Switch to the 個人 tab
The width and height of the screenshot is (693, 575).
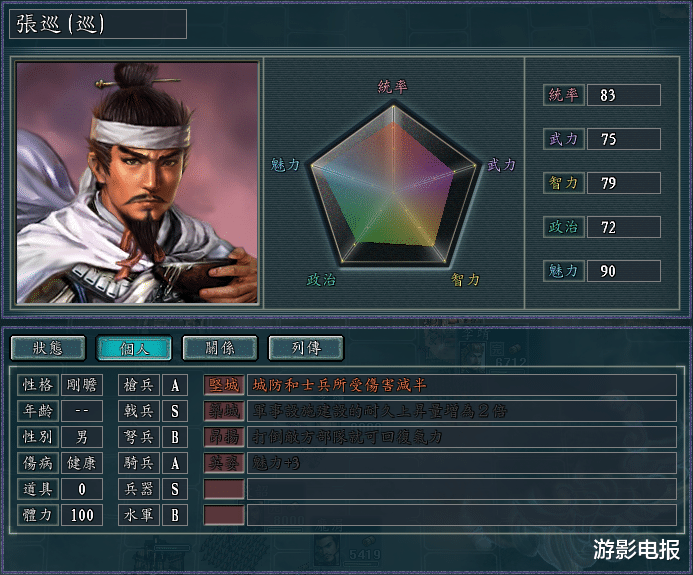pyautogui.click(x=134, y=348)
